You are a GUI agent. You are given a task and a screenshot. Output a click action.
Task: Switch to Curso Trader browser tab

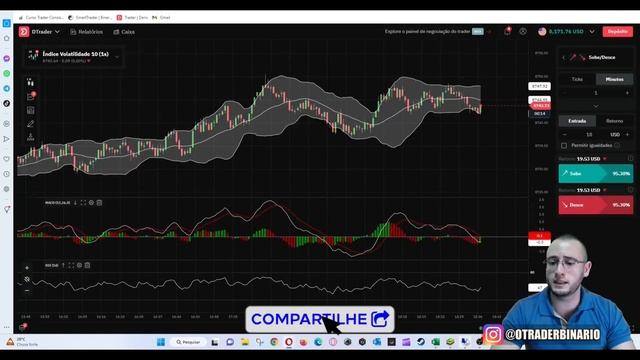click(x=41, y=18)
